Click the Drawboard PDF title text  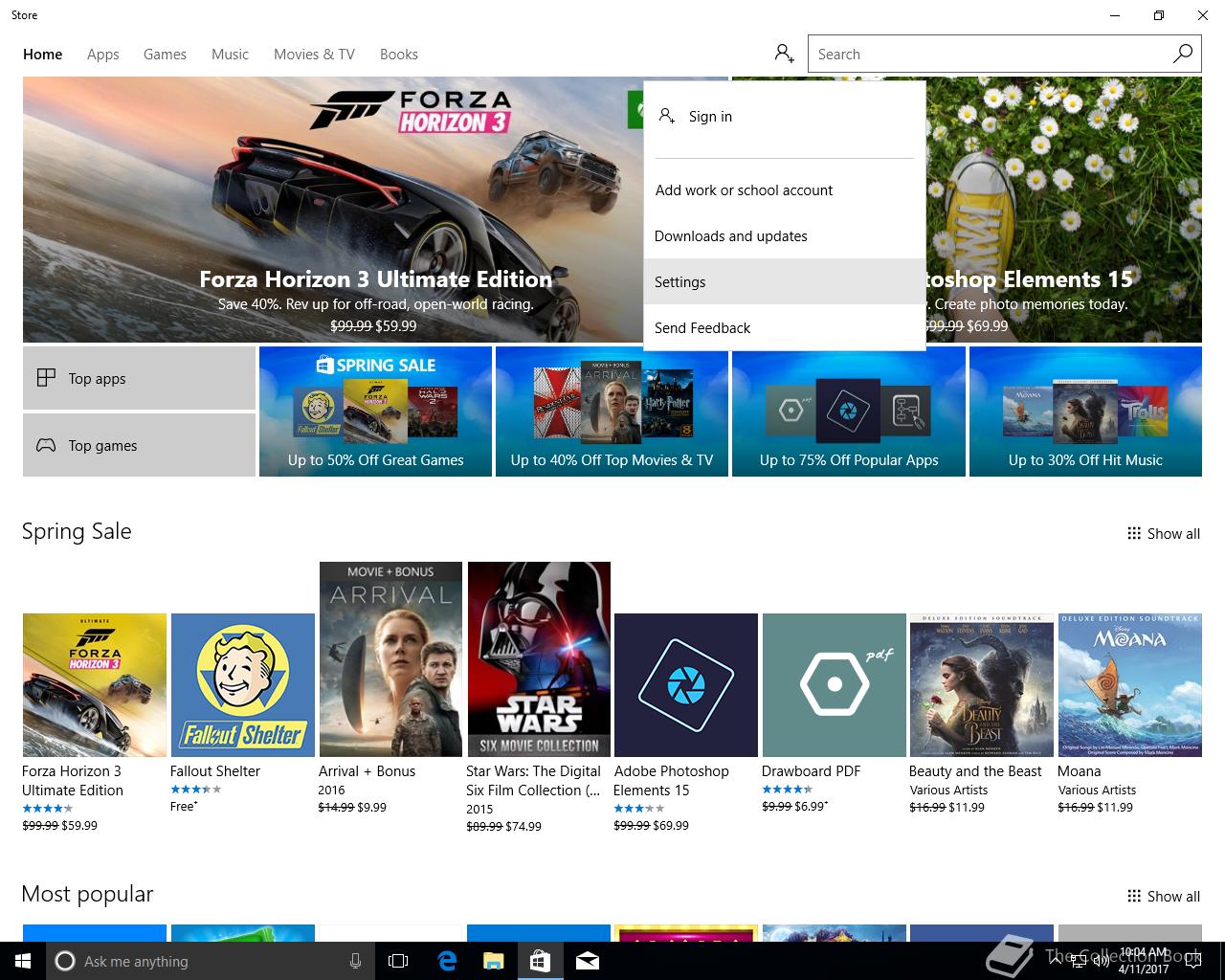(x=811, y=770)
